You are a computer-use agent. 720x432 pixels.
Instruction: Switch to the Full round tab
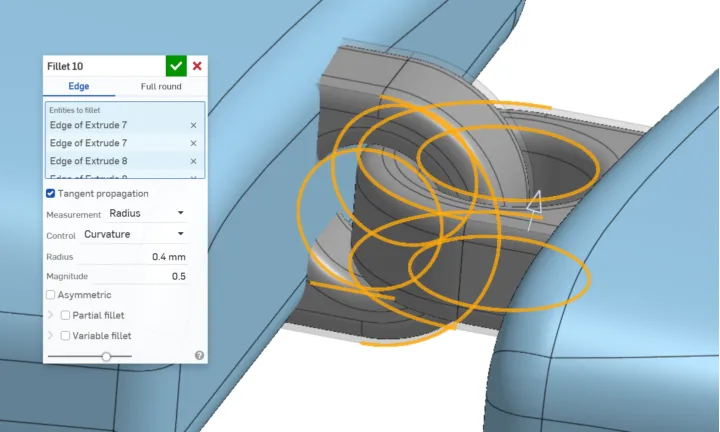[161, 86]
